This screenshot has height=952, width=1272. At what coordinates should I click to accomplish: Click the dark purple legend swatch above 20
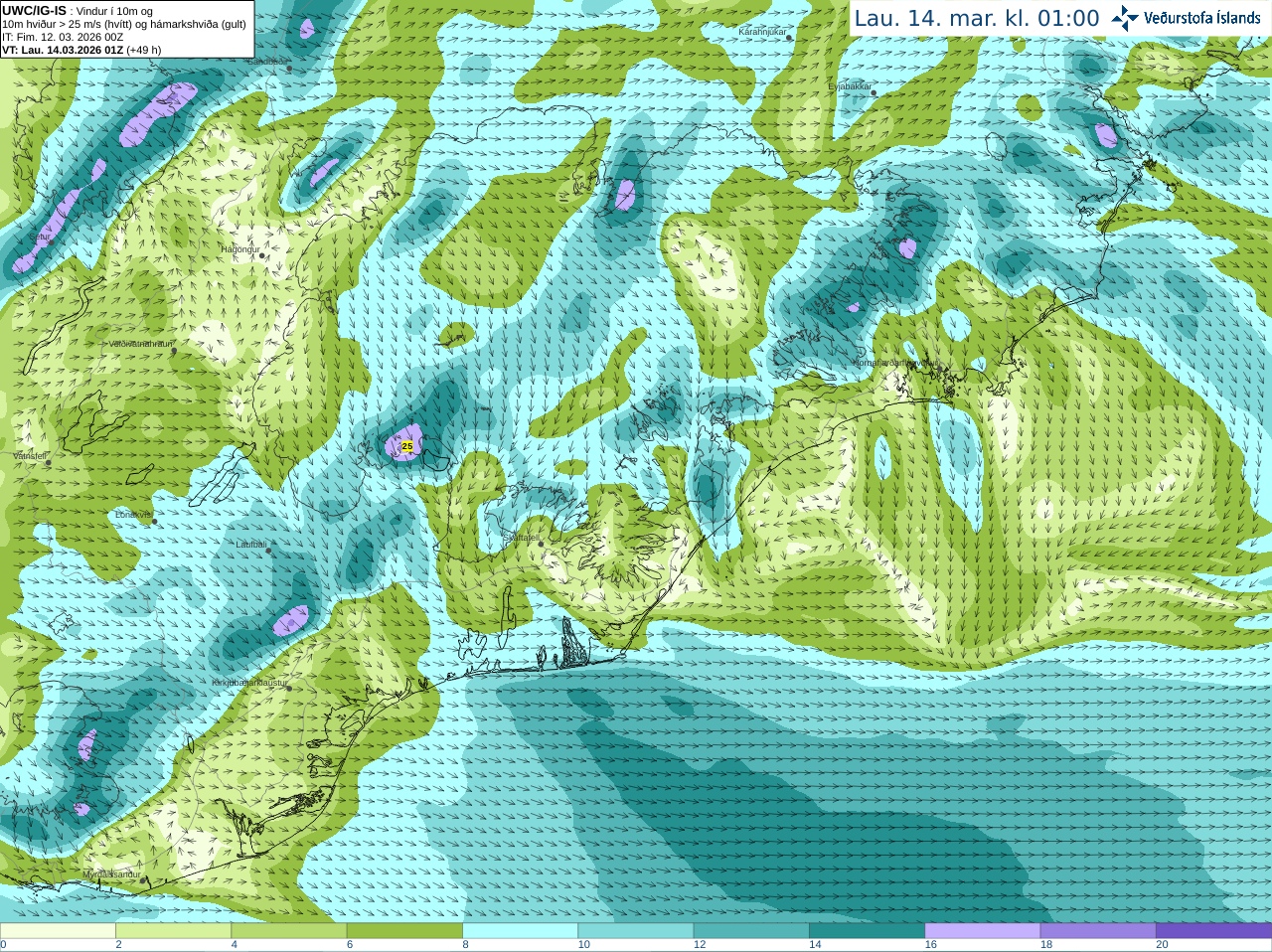[1213, 930]
